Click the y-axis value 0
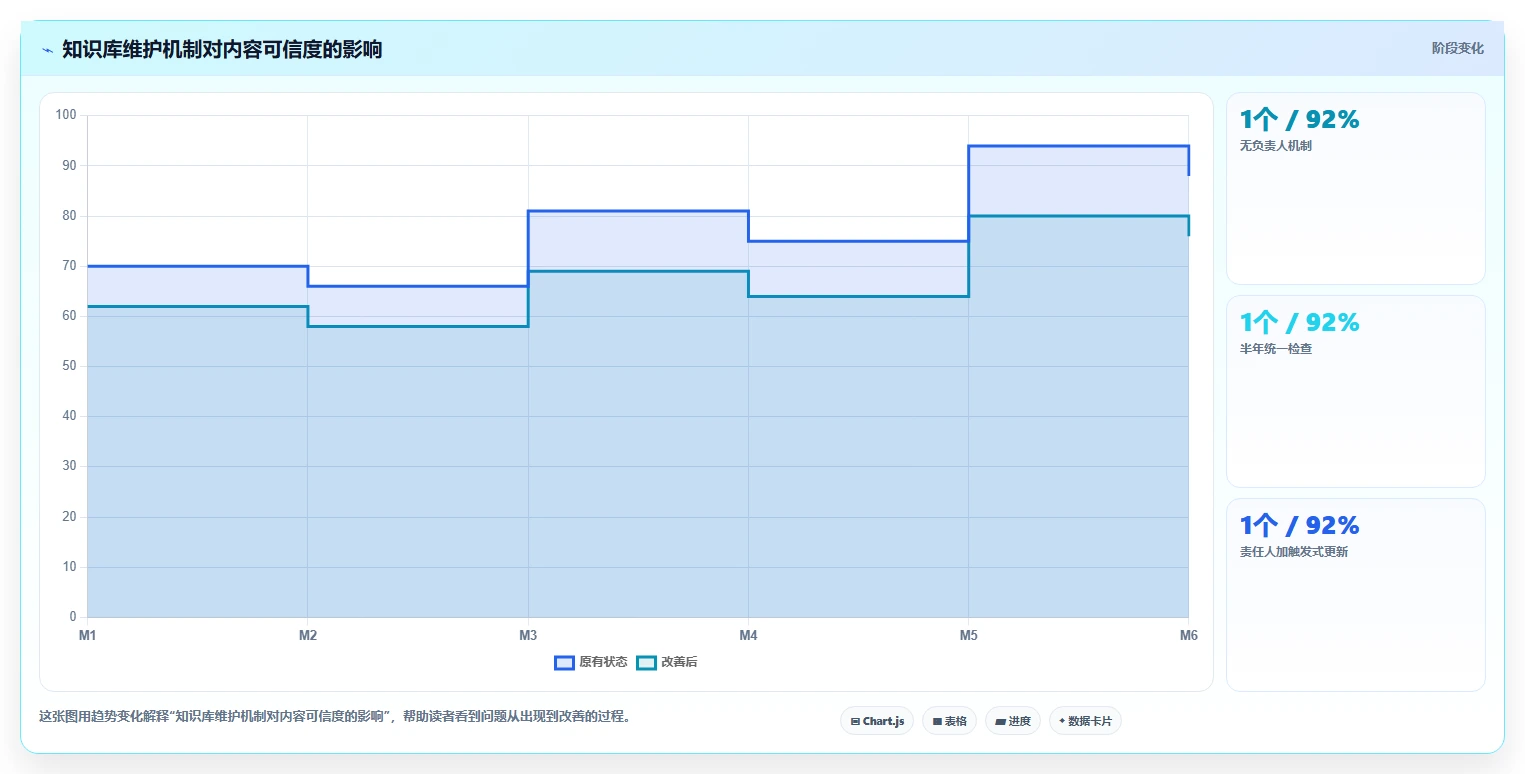The width and height of the screenshot is (1525, 774). point(73,617)
